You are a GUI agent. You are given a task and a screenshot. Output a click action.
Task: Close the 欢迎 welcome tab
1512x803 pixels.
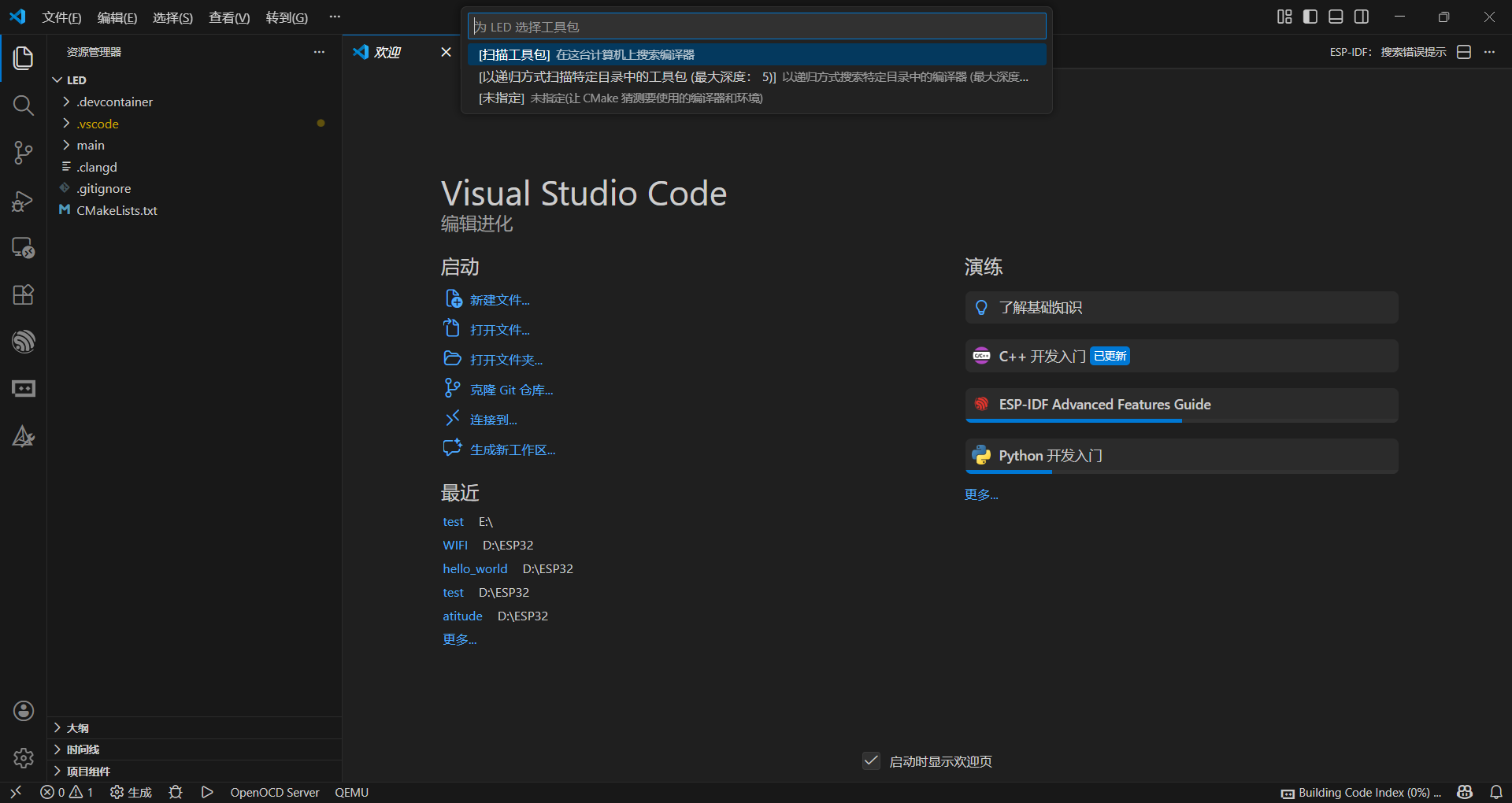click(x=446, y=52)
